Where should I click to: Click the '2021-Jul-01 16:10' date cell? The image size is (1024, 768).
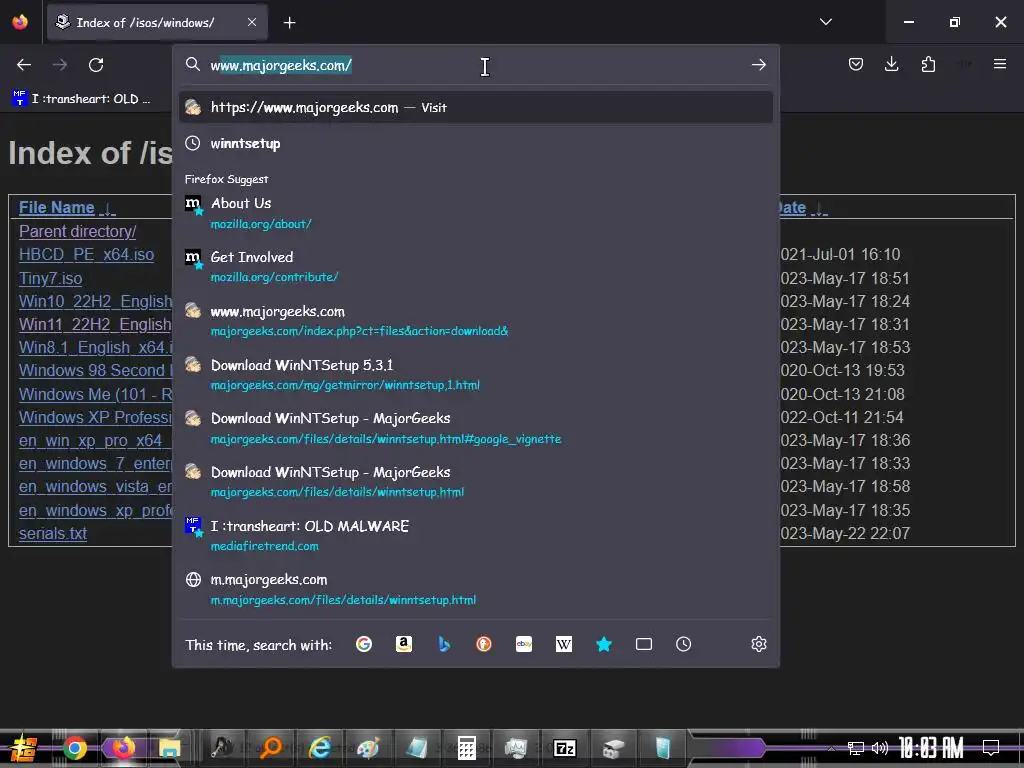coord(840,255)
